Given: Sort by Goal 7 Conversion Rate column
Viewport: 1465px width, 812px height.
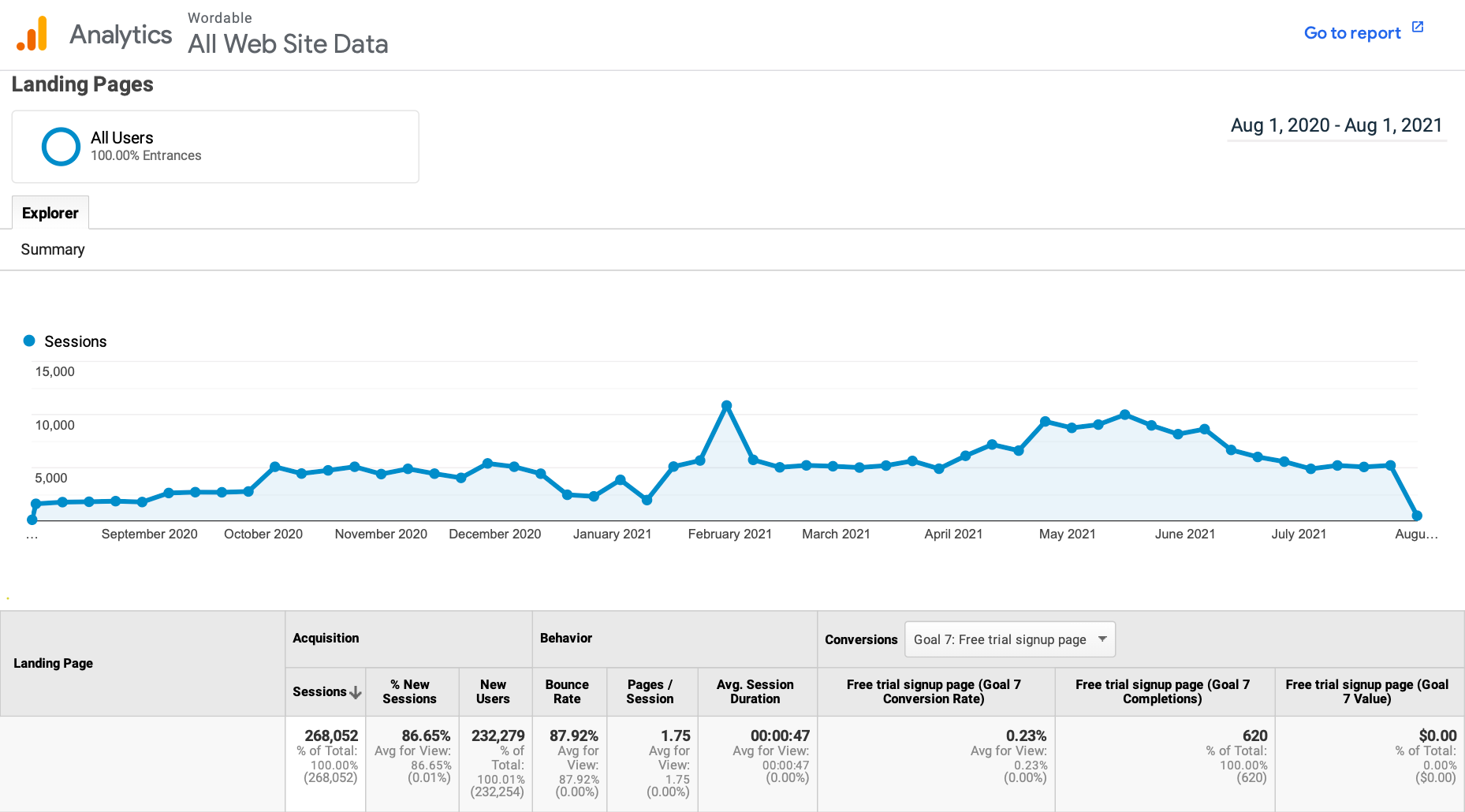Looking at the screenshot, I should [x=934, y=691].
